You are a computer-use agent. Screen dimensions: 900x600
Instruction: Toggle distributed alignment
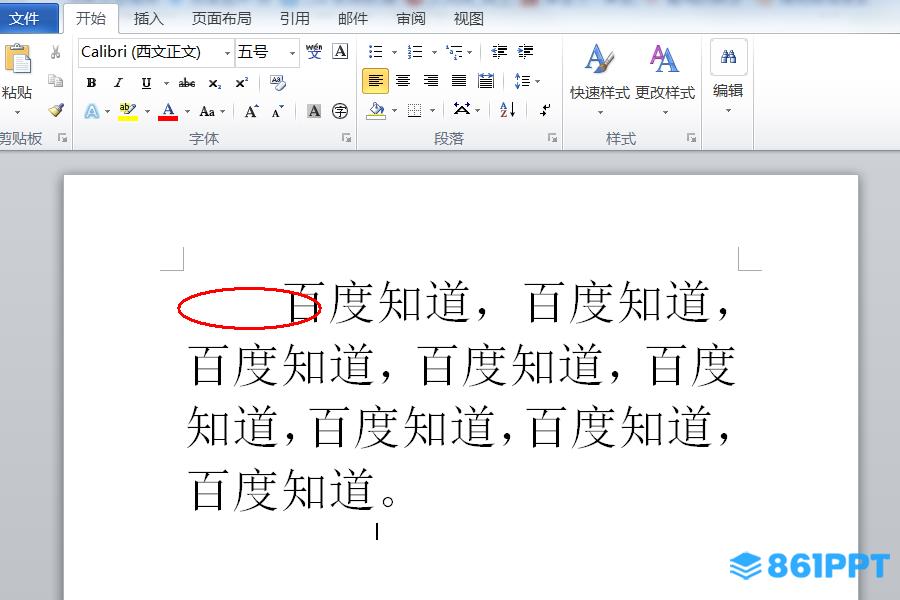click(x=486, y=81)
